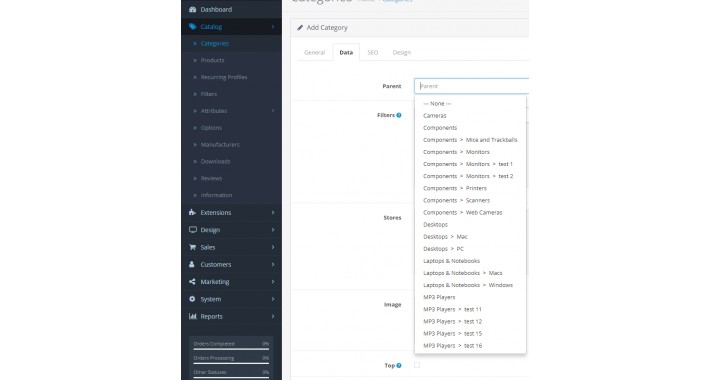
Task: Expand the System menu arrow
Action: (x=273, y=299)
